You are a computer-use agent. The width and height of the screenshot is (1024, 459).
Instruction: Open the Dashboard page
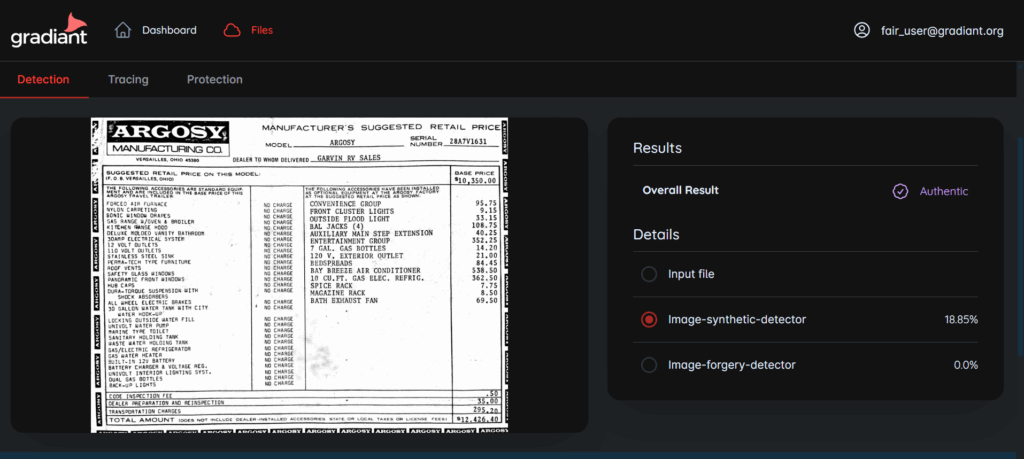[169, 30]
